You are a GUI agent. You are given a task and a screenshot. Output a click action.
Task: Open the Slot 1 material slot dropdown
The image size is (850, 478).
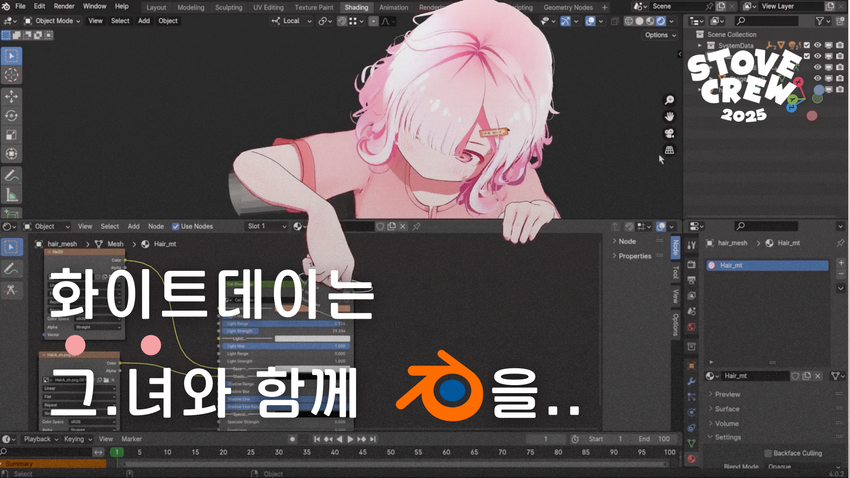pos(266,227)
